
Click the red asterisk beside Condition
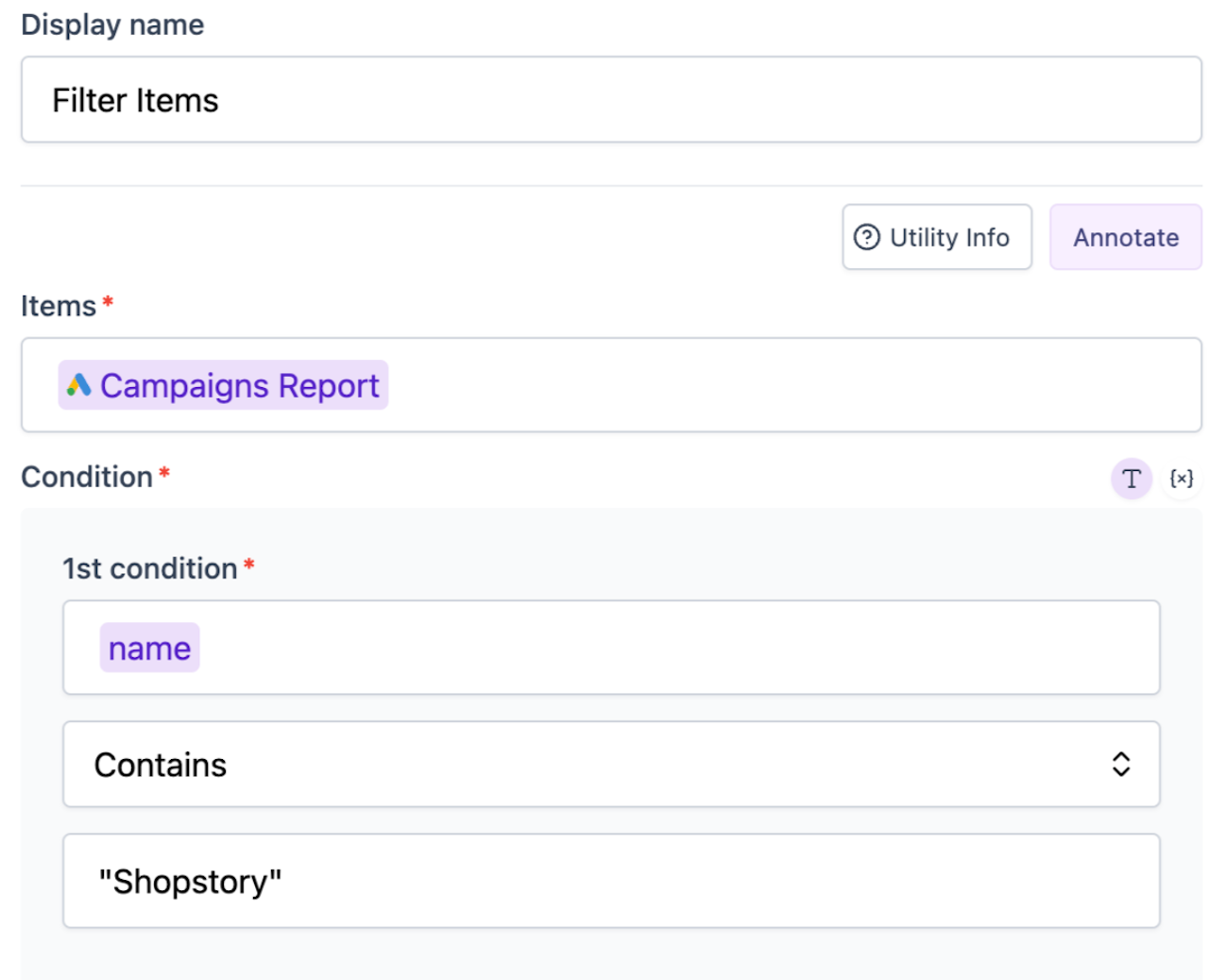(164, 472)
